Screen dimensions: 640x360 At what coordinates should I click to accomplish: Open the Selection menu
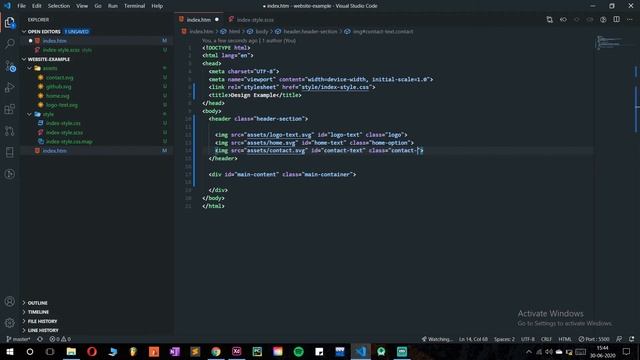[59, 6]
